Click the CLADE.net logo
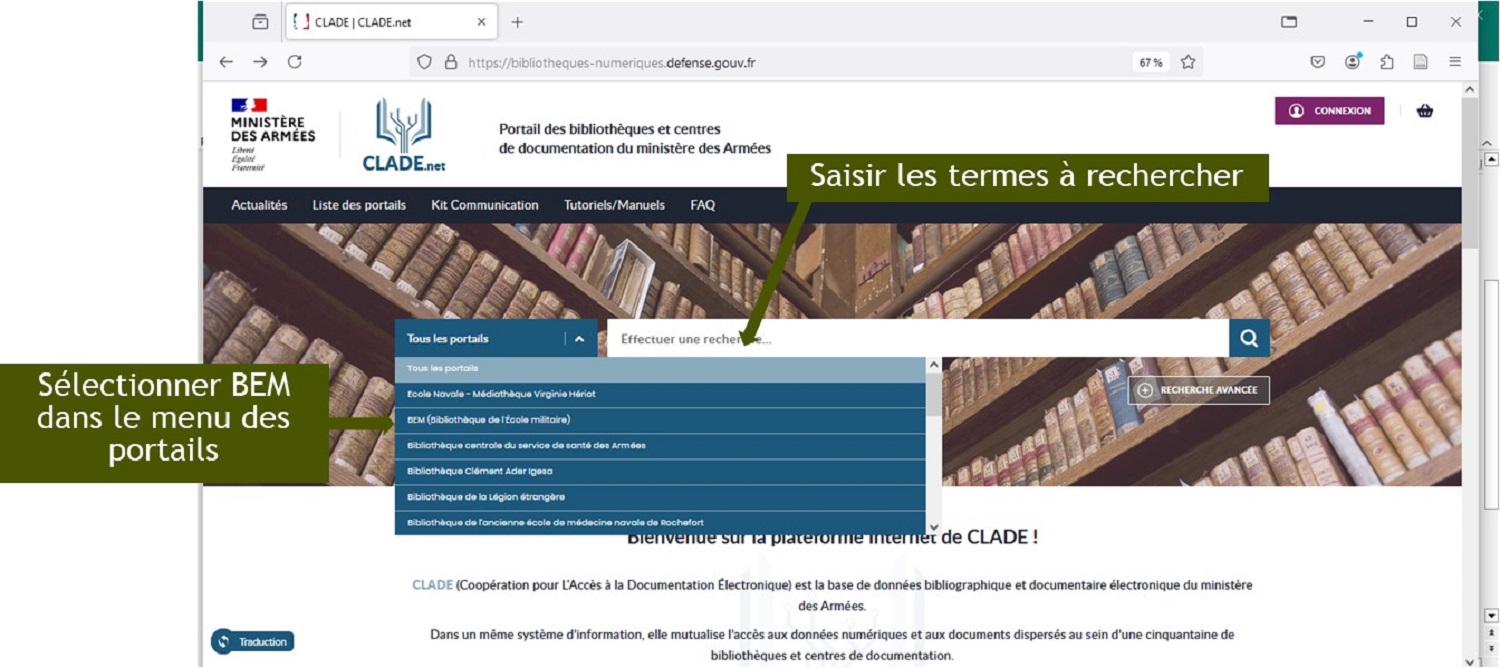 point(404,135)
